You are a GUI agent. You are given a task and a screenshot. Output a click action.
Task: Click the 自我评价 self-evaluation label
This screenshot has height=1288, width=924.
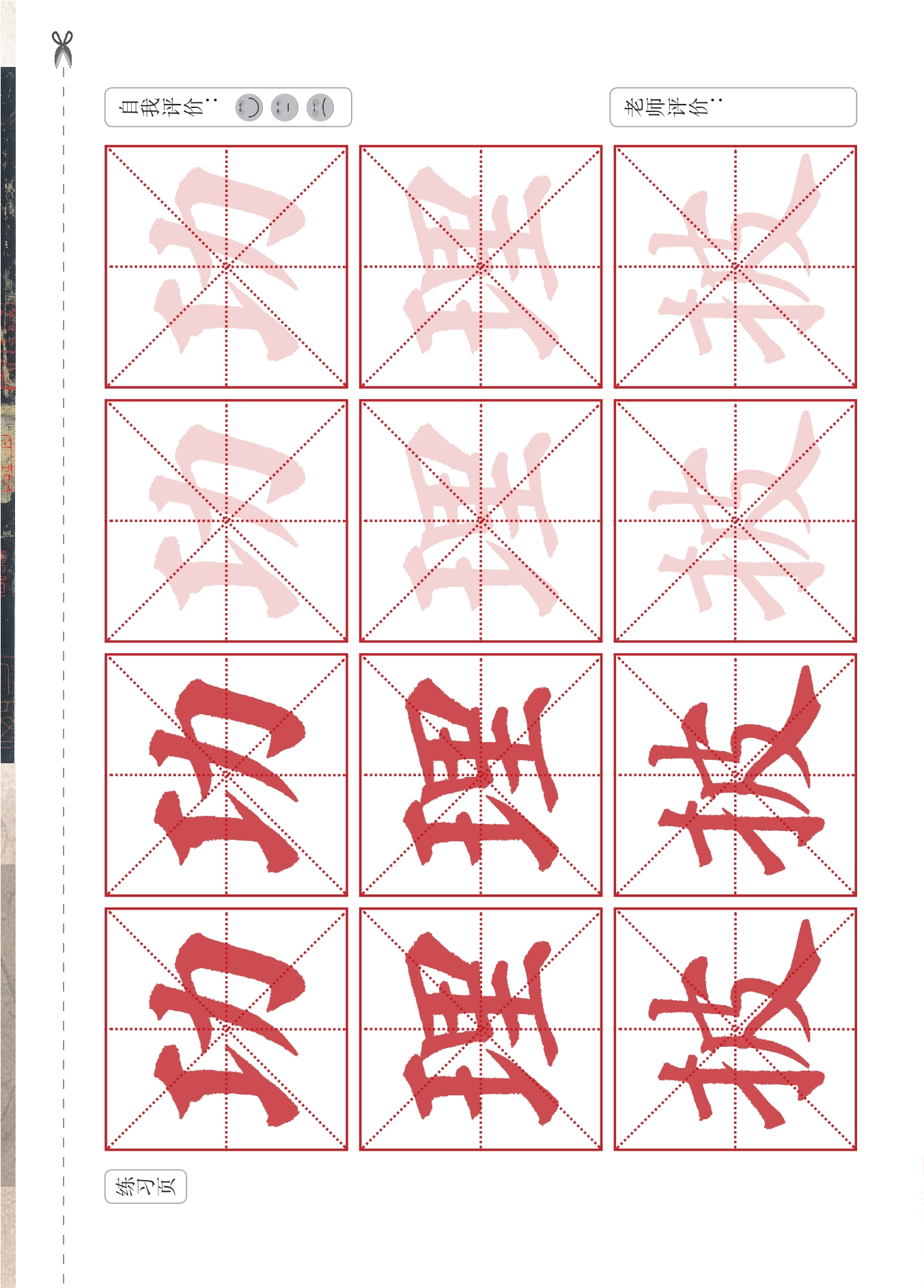(167, 107)
